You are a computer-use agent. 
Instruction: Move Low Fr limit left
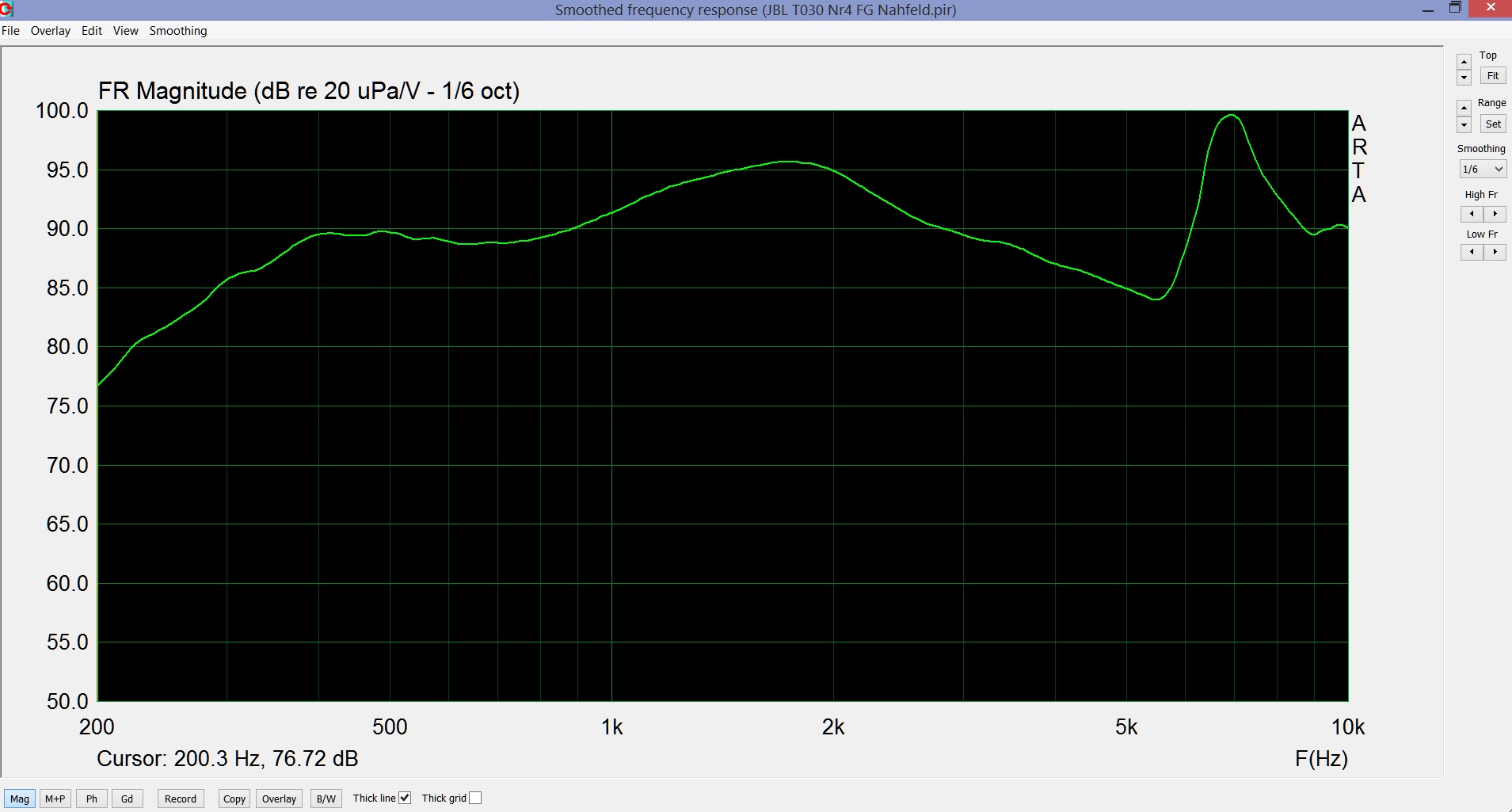coord(1472,252)
